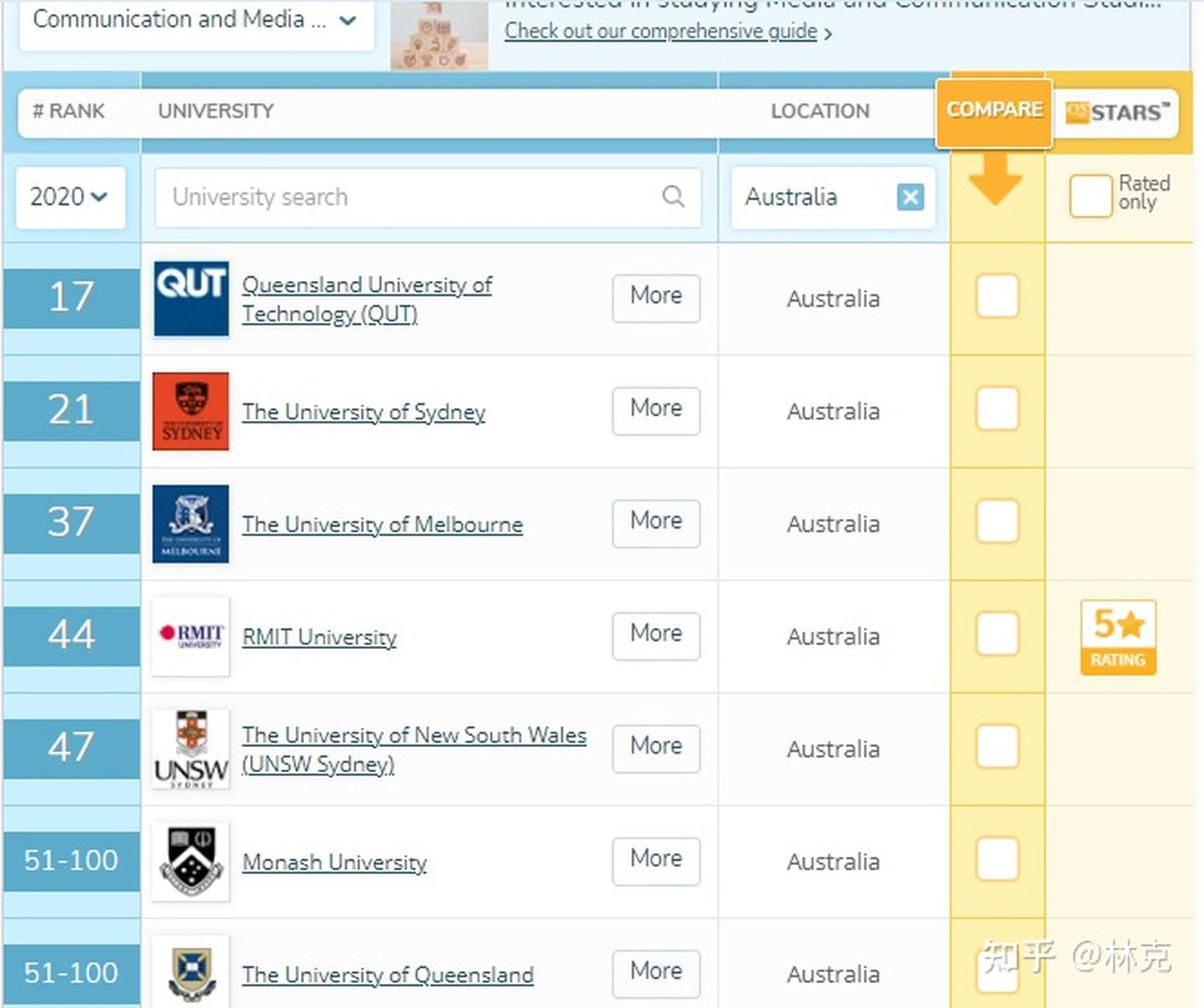
Task: Click rank 47 cell
Action: [x=71, y=748]
